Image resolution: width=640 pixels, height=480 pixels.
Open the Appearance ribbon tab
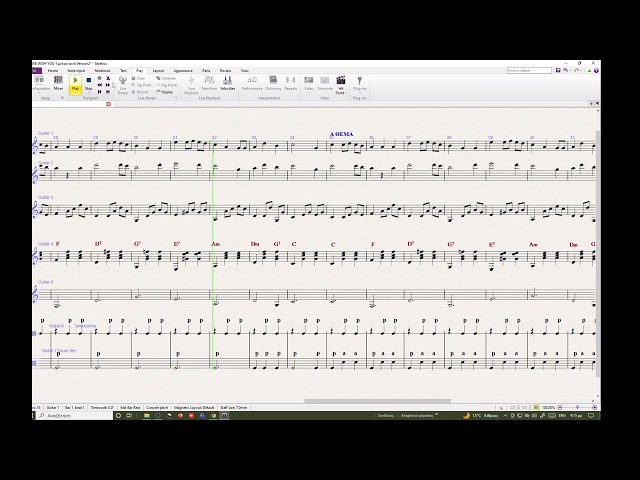coord(183,71)
